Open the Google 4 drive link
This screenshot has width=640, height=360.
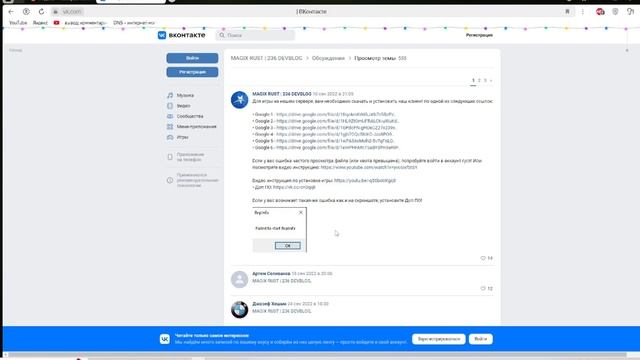(x=334, y=134)
